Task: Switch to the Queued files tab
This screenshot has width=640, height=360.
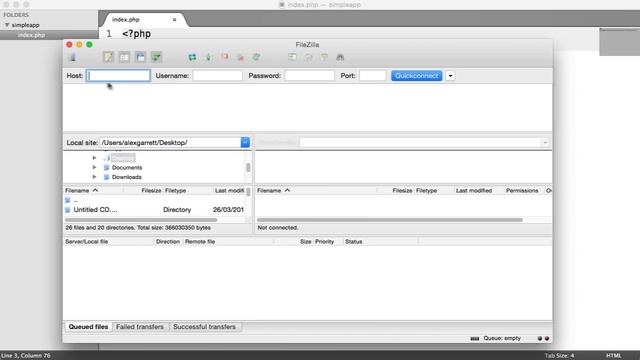Action: [88, 327]
